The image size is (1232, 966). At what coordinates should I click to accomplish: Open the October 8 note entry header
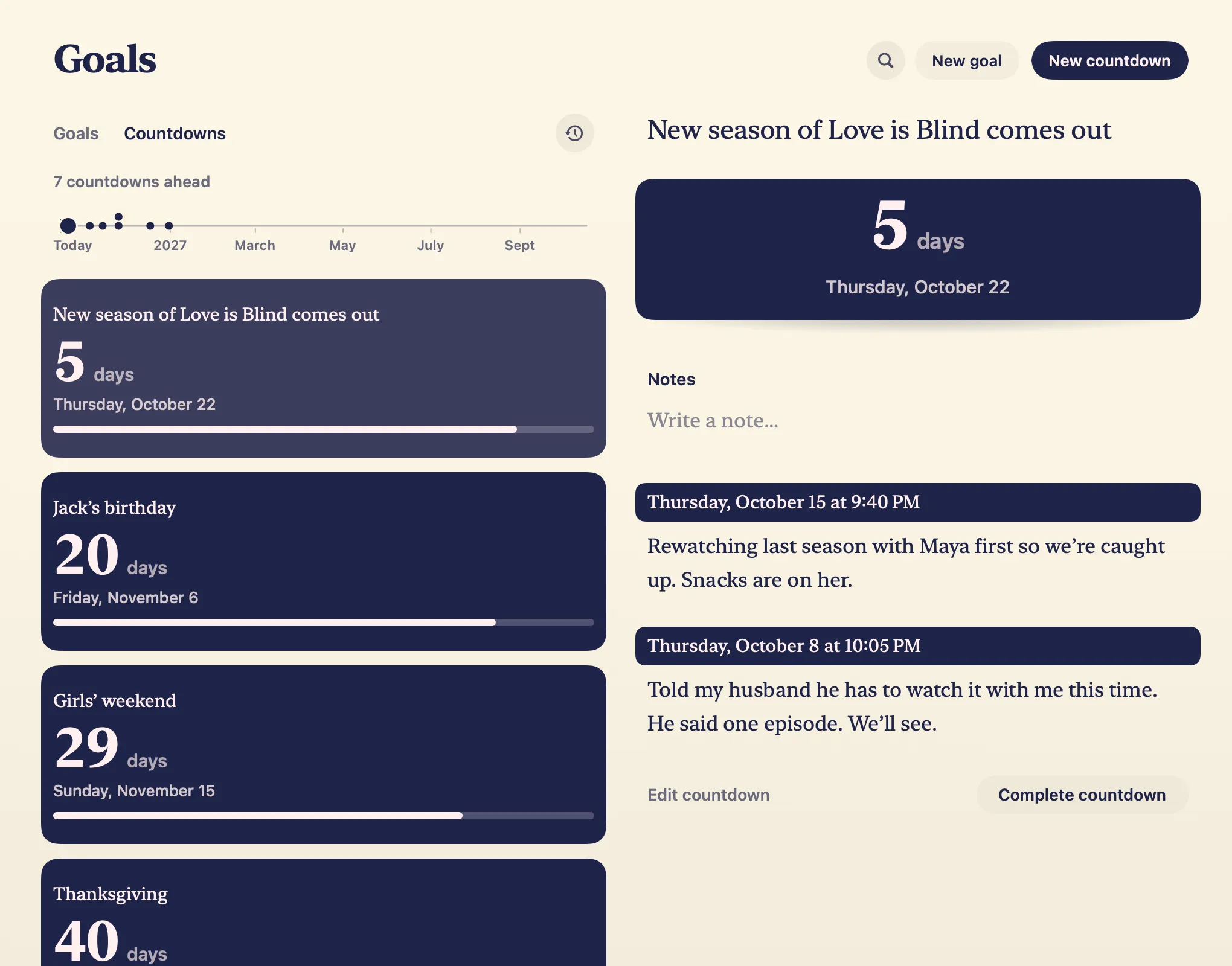point(917,646)
